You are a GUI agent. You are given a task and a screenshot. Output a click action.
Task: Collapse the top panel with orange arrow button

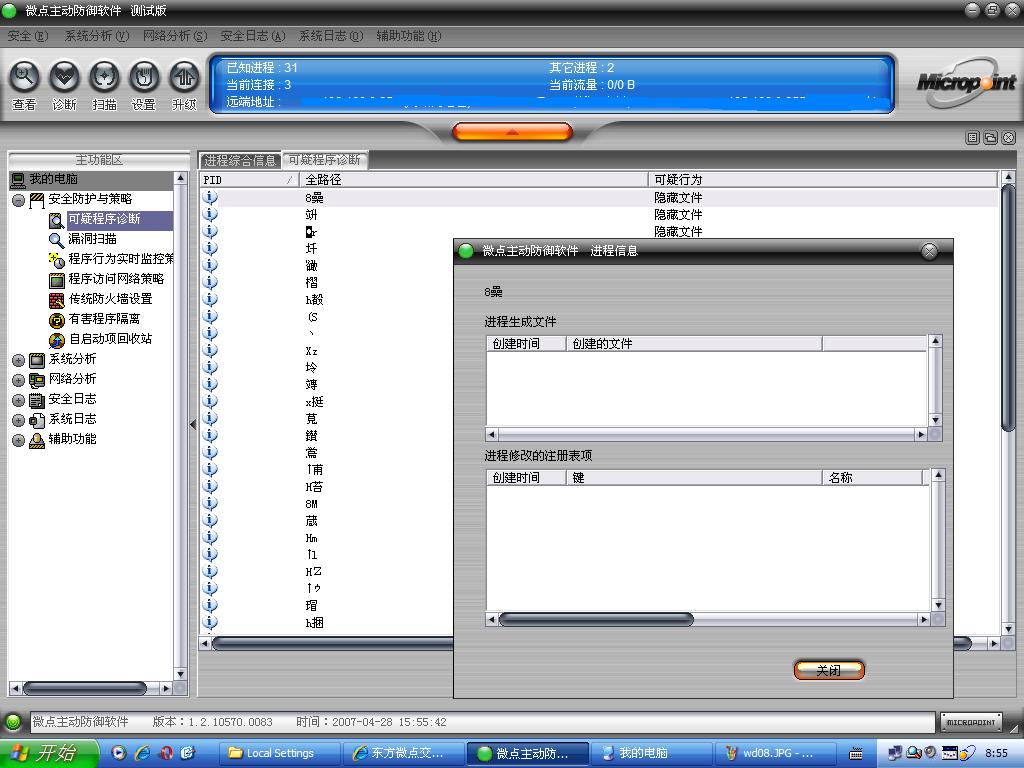pyautogui.click(x=512, y=132)
